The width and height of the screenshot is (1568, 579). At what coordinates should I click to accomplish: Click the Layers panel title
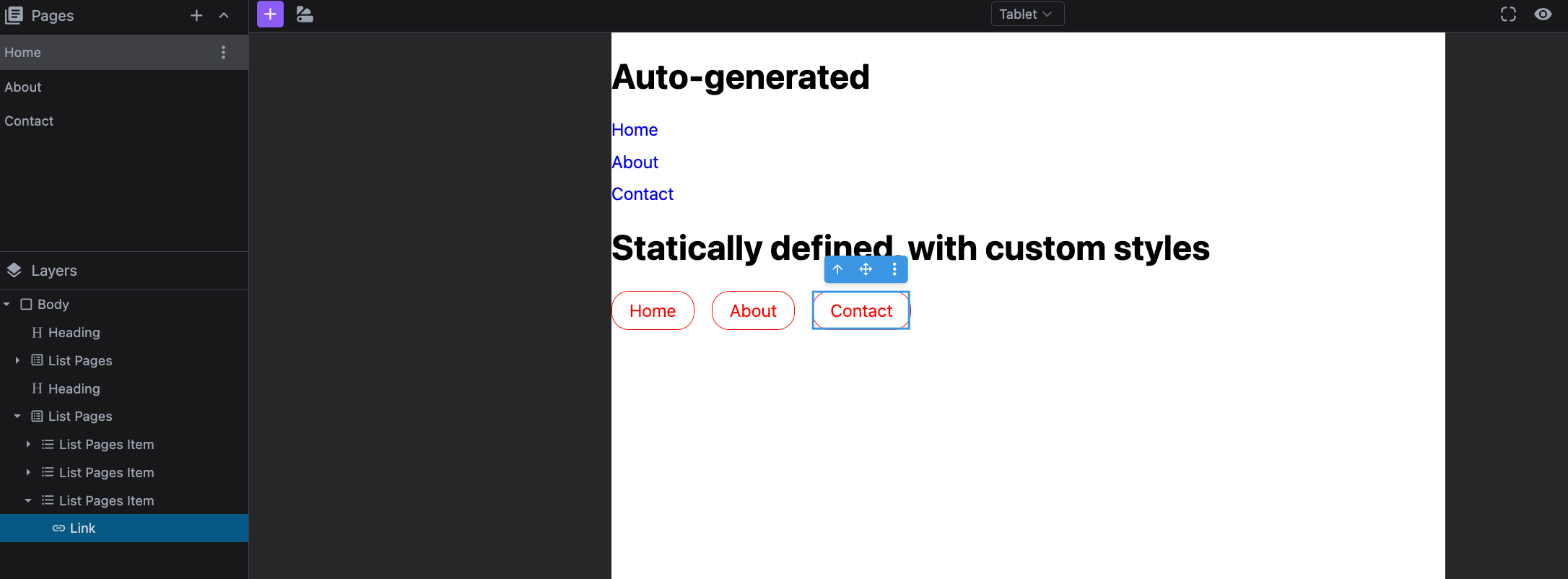pos(54,270)
